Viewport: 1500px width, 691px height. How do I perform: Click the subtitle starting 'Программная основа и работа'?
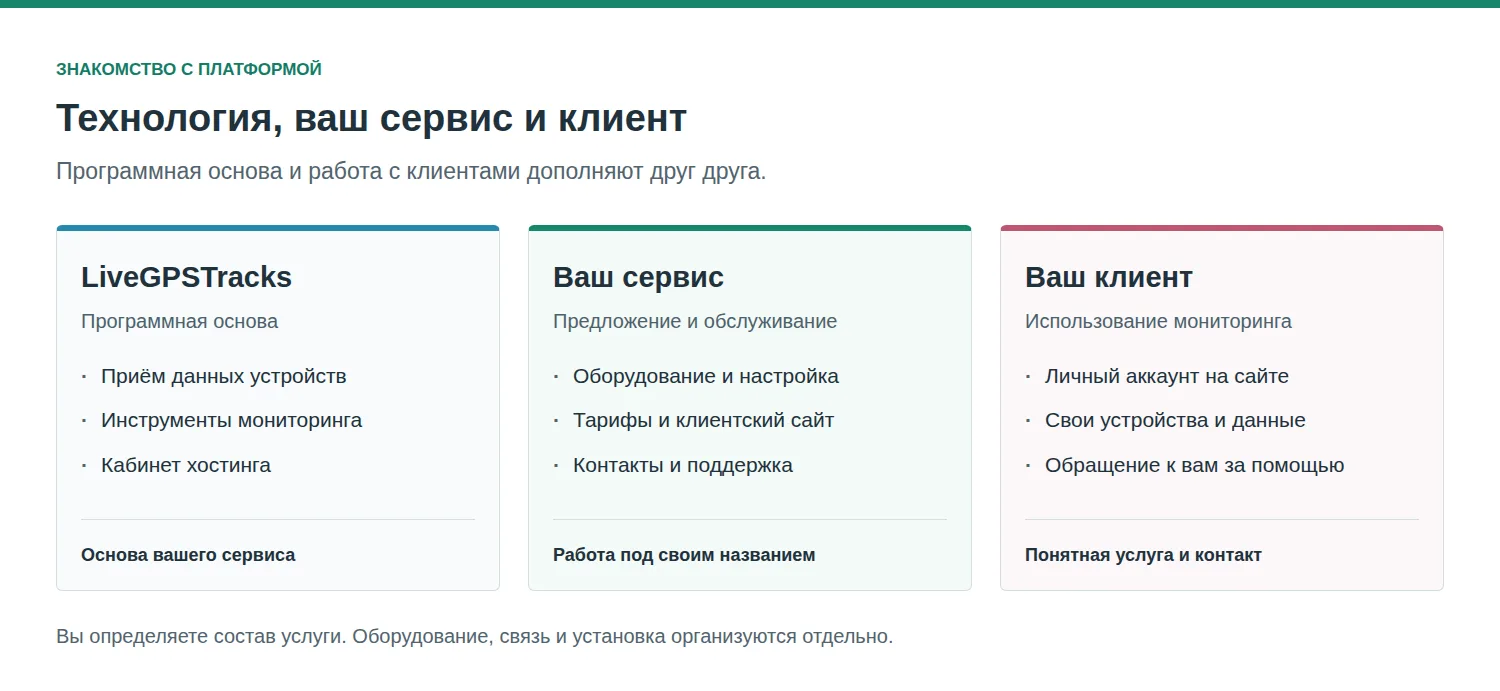pyautogui.click(x=411, y=171)
